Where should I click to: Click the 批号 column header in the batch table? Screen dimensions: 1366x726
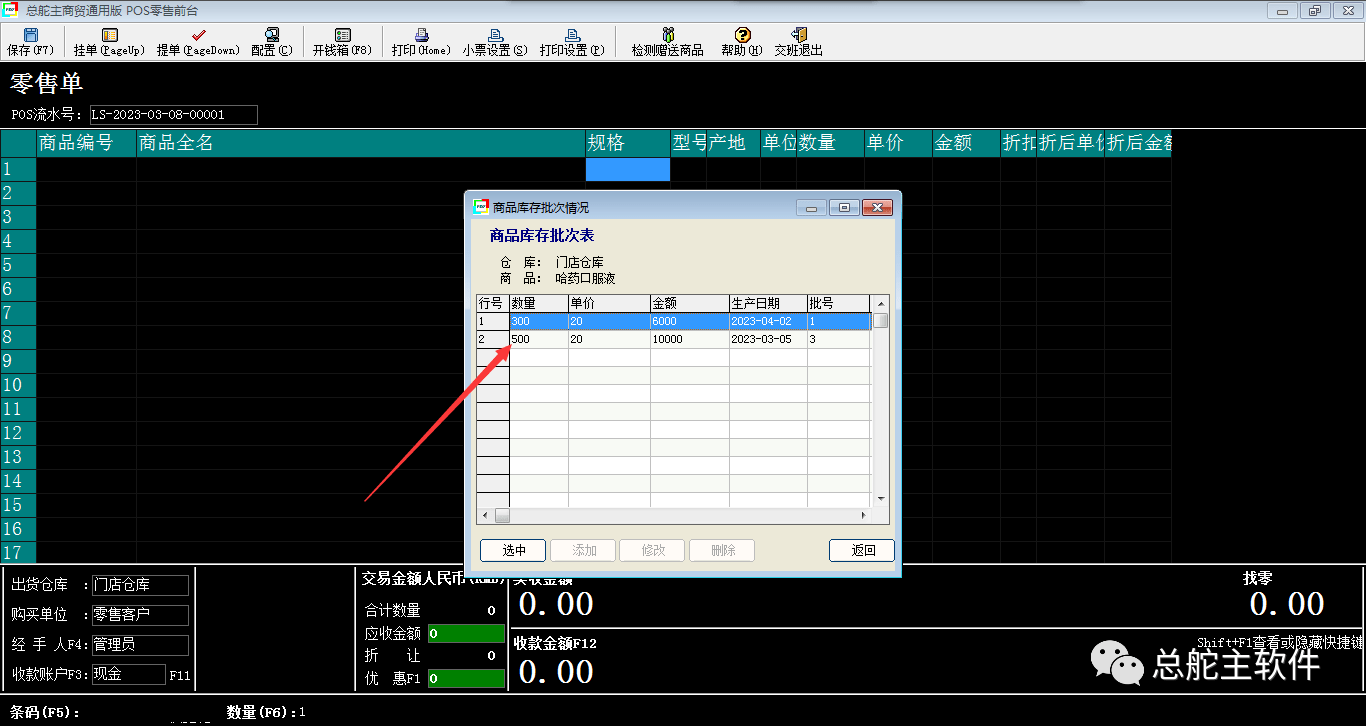point(839,304)
